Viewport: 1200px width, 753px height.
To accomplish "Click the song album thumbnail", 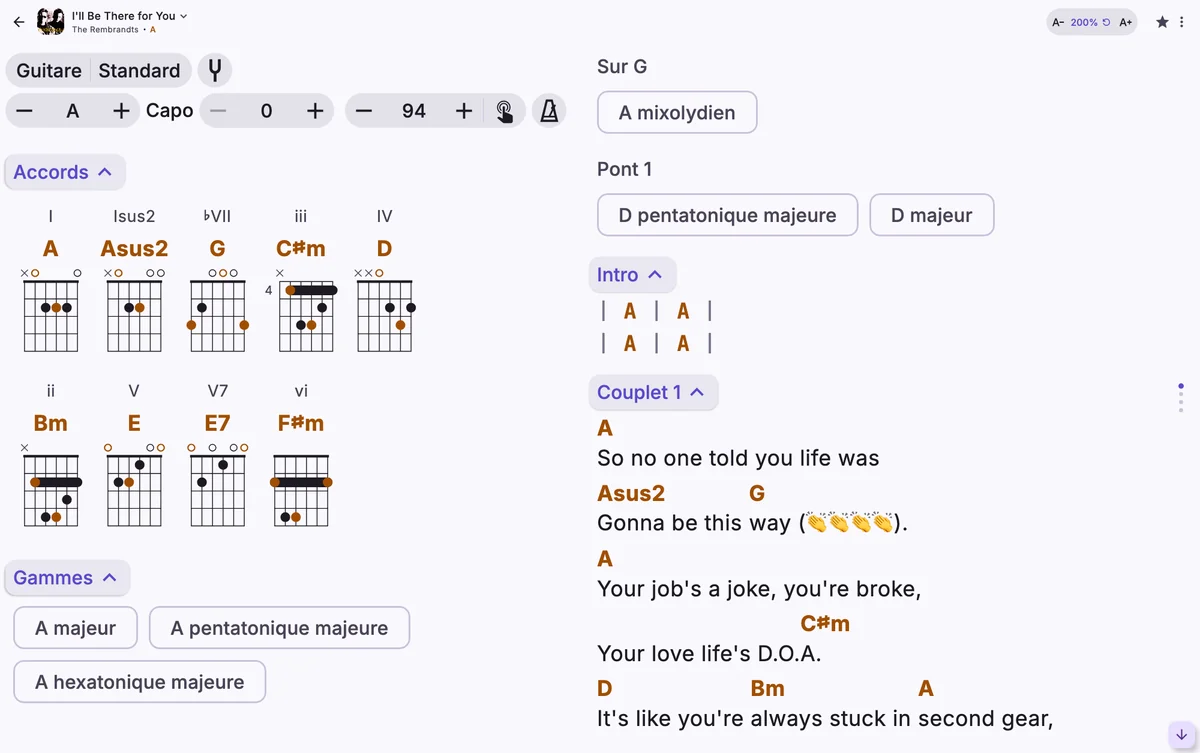I will point(51,21).
